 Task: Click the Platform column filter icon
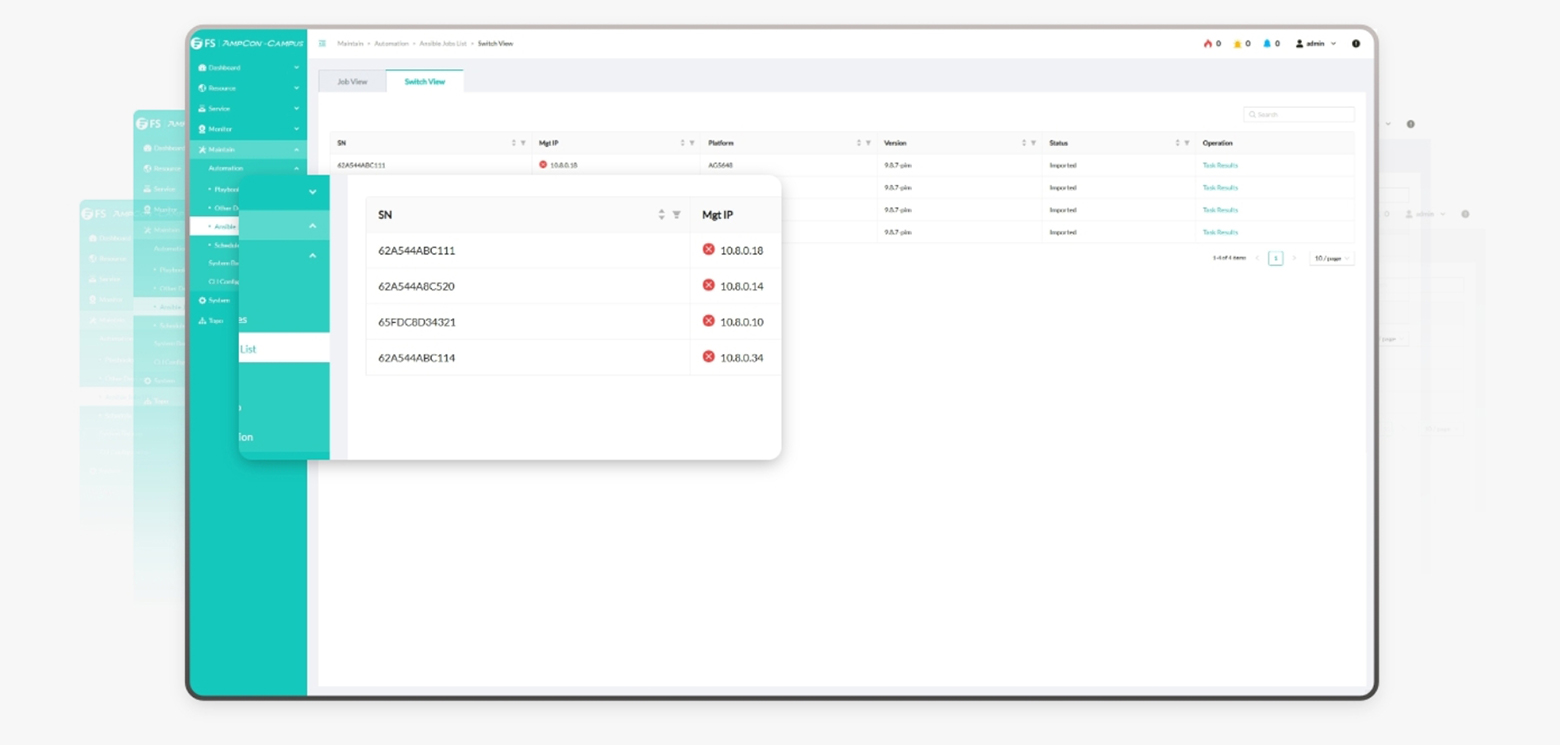pyautogui.click(x=868, y=143)
